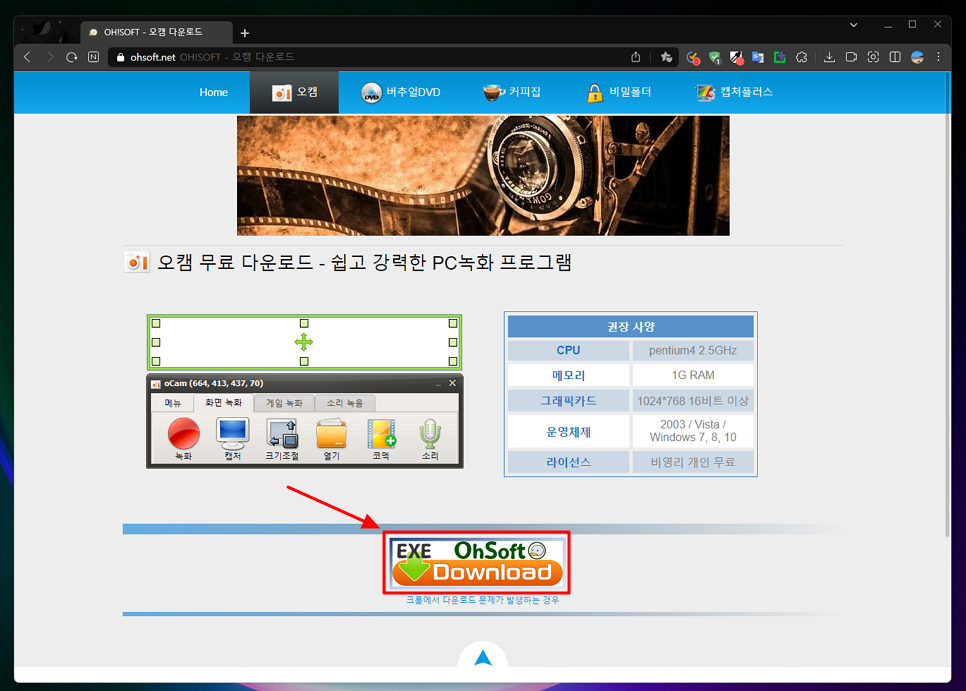Viewport: 966px width, 691px height.
Task: Click the 게임 녹화 tab in oCam image
Action: (x=284, y=403)
